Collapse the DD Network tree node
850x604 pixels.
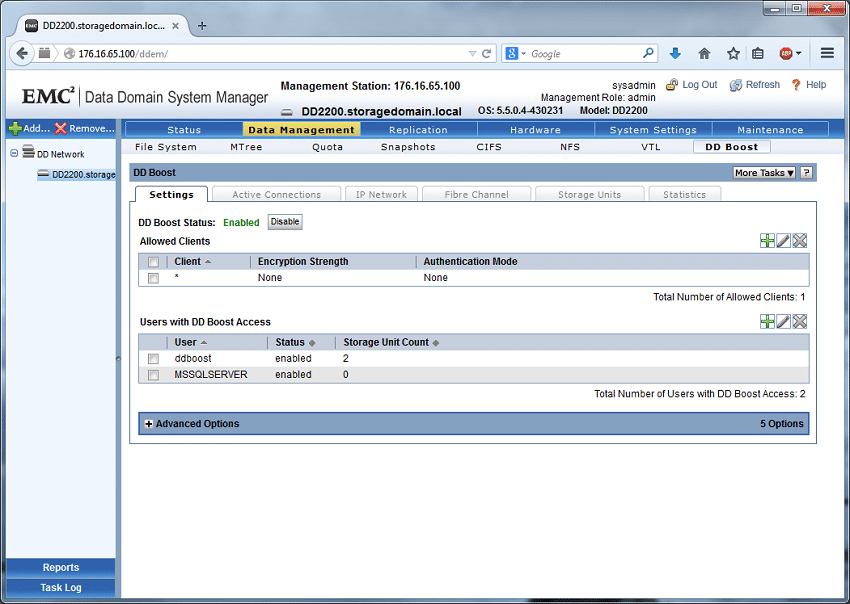14,153
